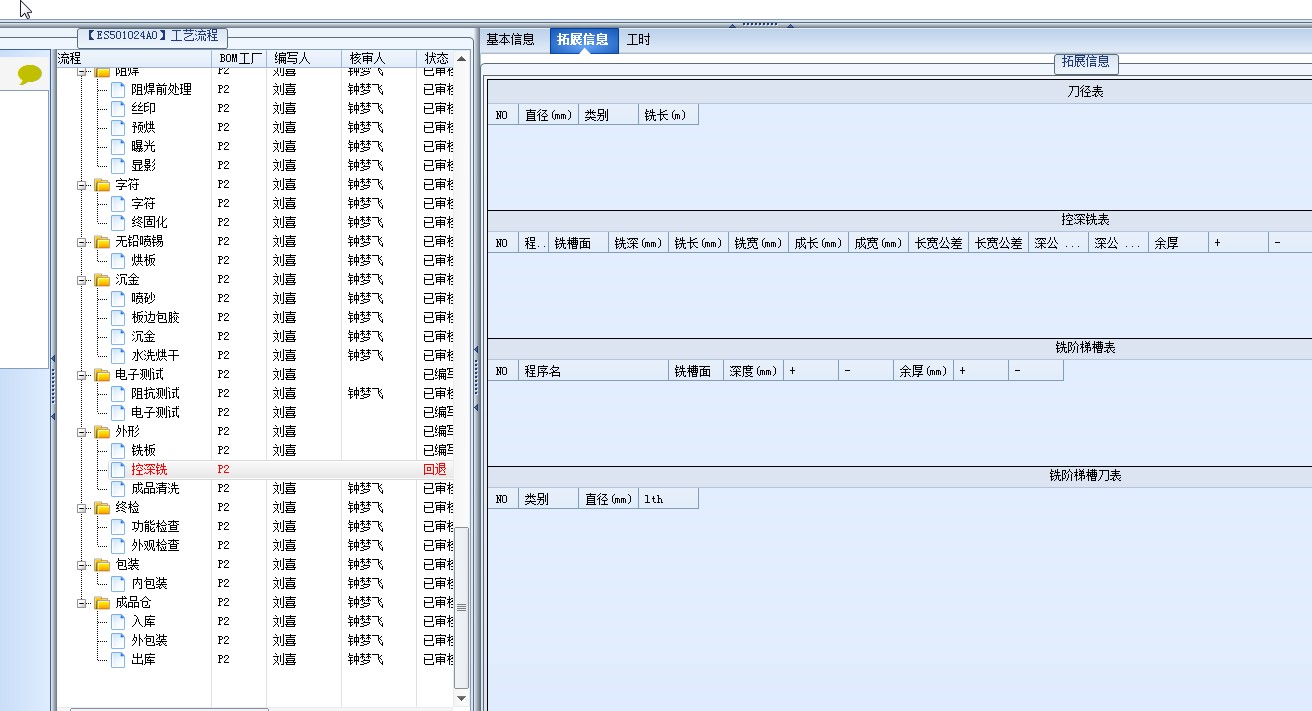This screenshot has height=711, width=1312.
Task: Click the red 回退 status cell
Action: click(435, 469)
